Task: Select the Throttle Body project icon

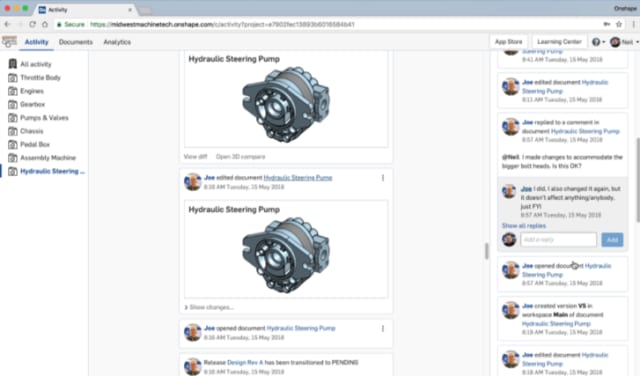Action: 13,78
